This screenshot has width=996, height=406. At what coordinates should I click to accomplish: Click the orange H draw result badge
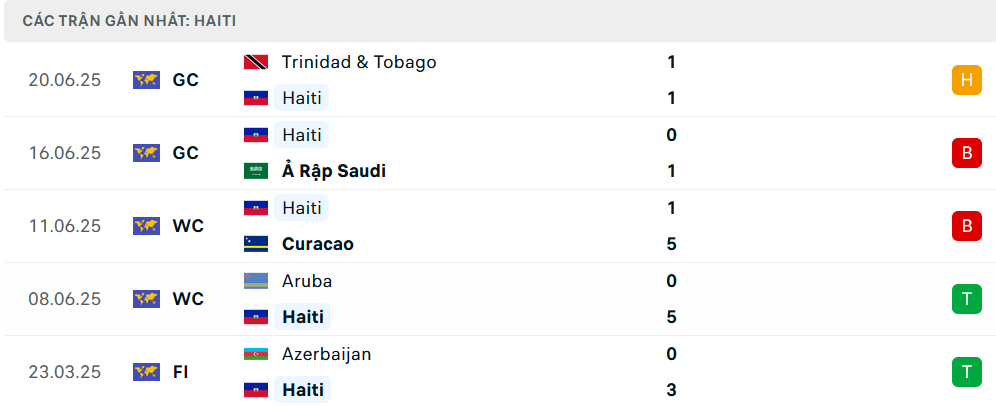pos(966,80)
